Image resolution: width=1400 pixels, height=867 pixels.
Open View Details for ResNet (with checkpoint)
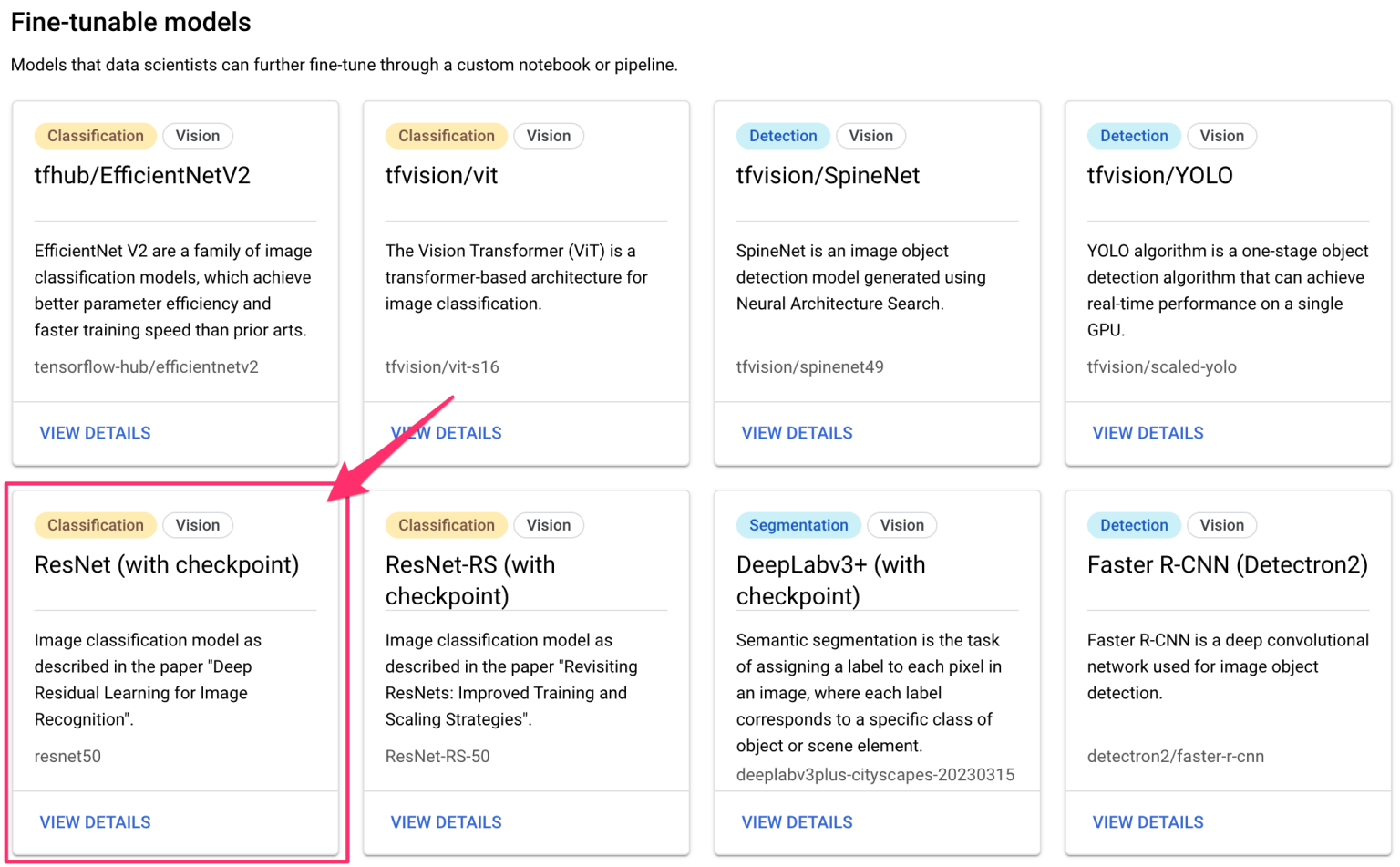click(95, 822)
